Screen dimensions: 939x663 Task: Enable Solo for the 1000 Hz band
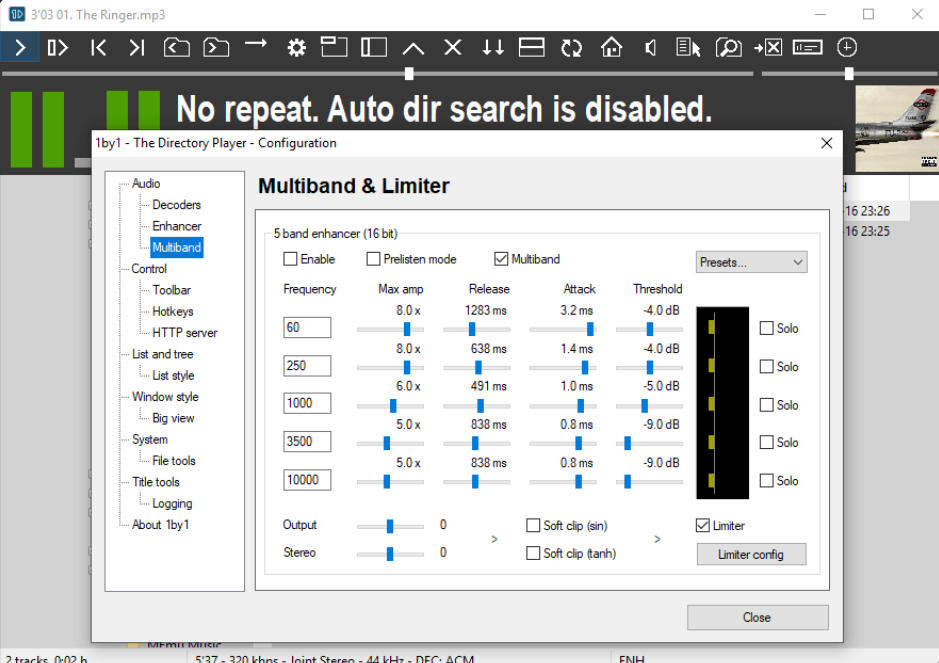pyautogui.click(x=767, y=405)
